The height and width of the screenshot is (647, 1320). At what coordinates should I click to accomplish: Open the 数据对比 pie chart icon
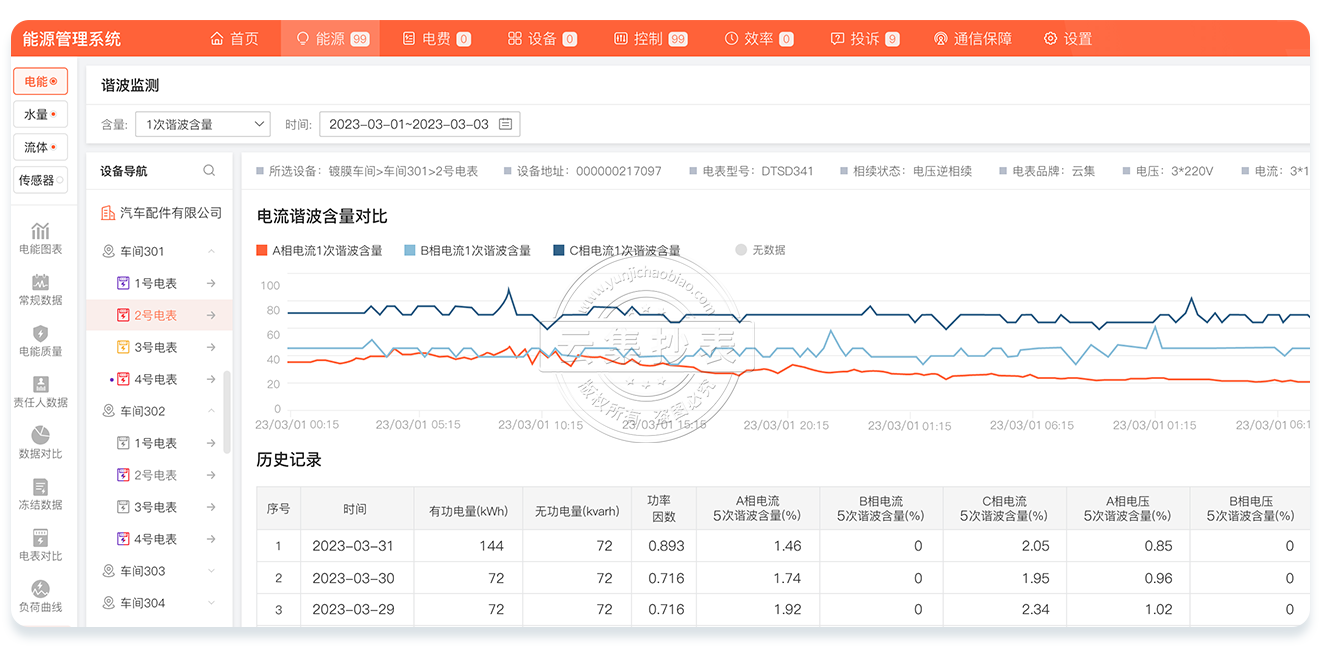(41, 436)
